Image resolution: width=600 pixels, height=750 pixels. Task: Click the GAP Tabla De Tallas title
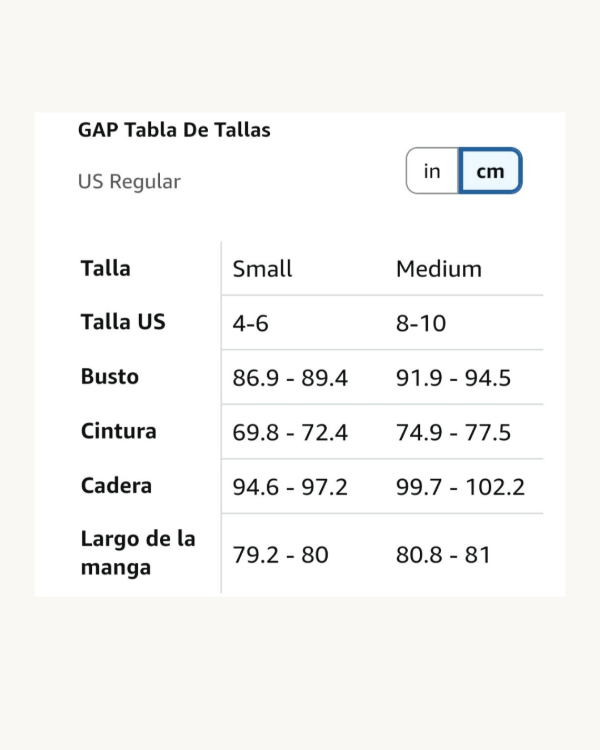click(174, 130)
